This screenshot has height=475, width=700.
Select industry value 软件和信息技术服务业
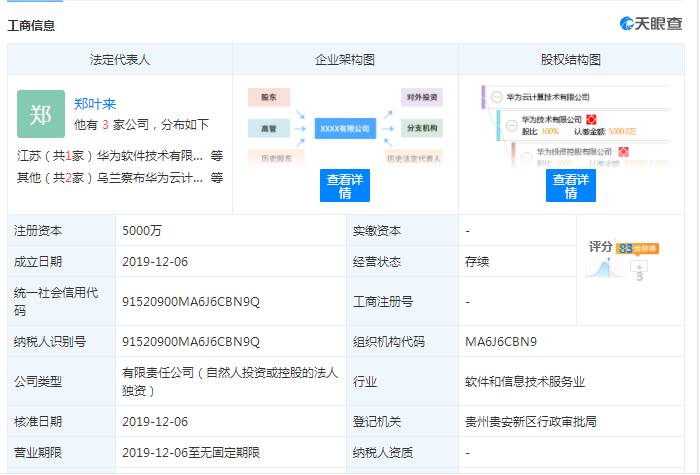coord(525,382)
